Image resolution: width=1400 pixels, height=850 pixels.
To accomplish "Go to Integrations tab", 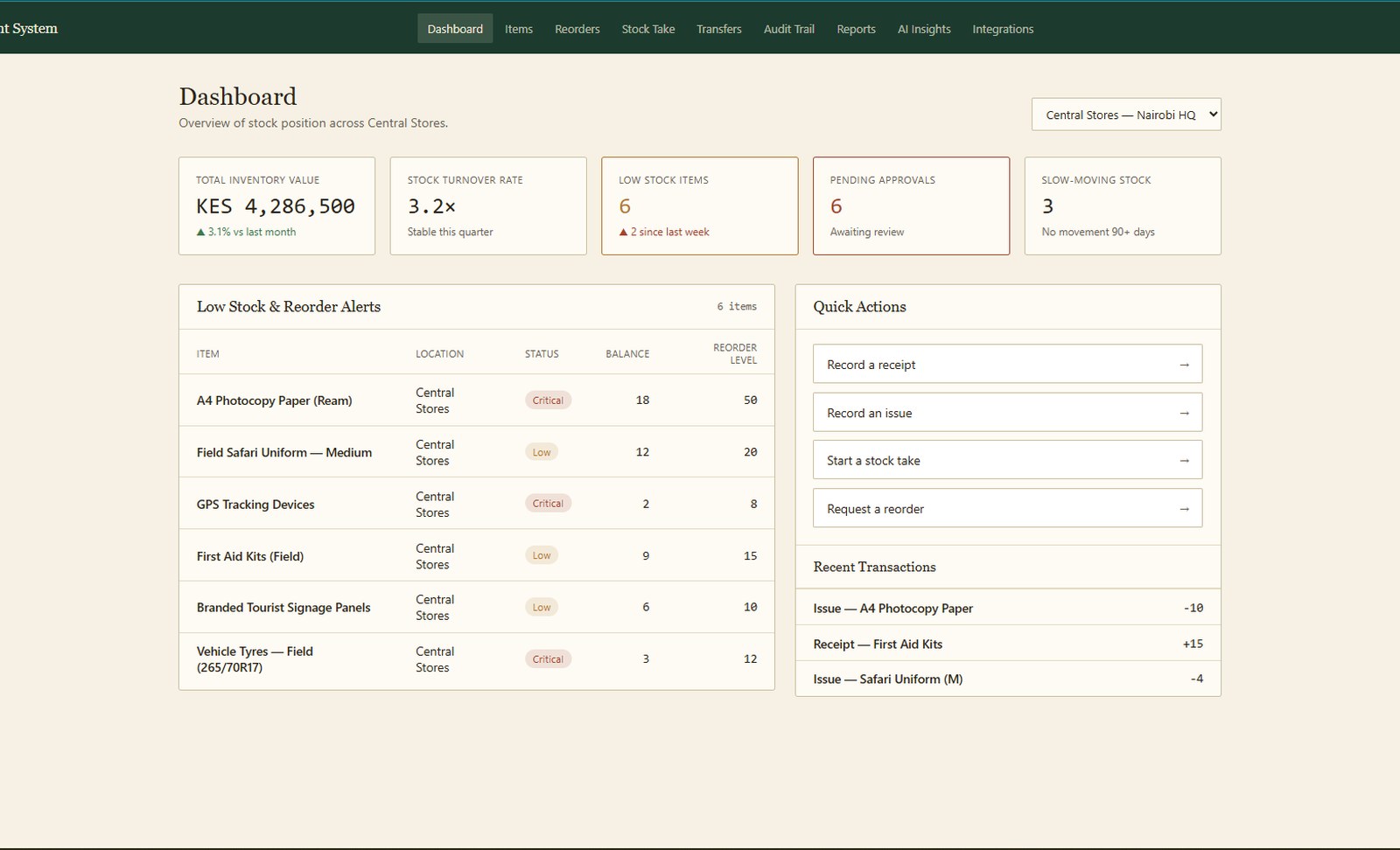I will [1003, 29].
